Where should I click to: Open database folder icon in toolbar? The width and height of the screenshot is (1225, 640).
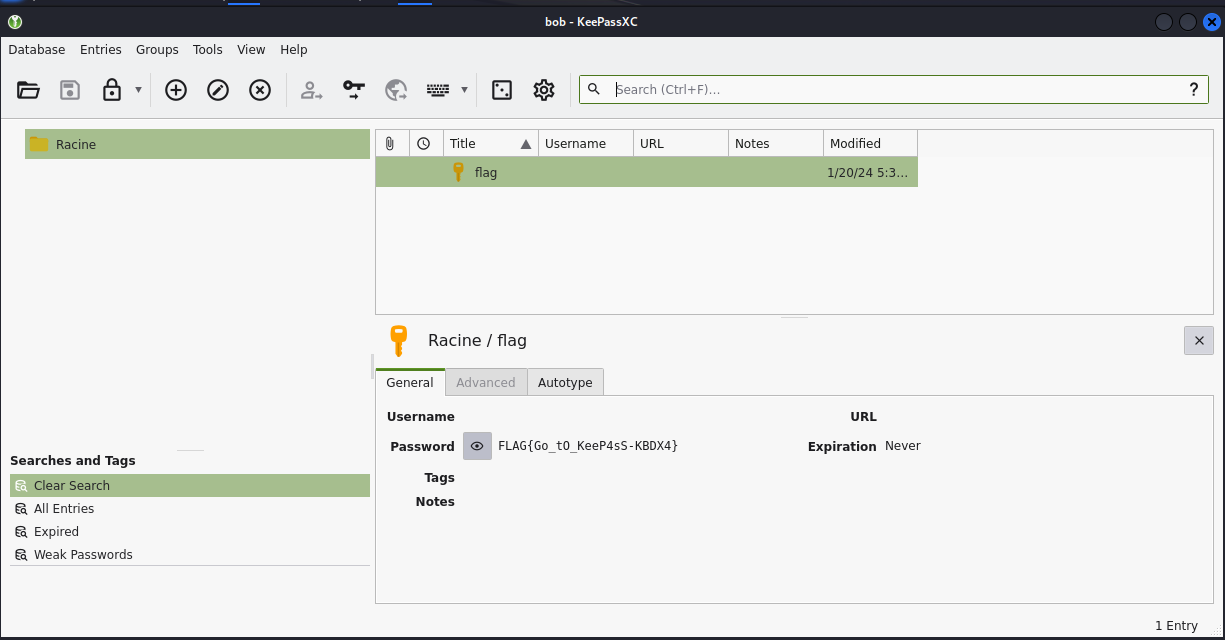coord(28,90)
